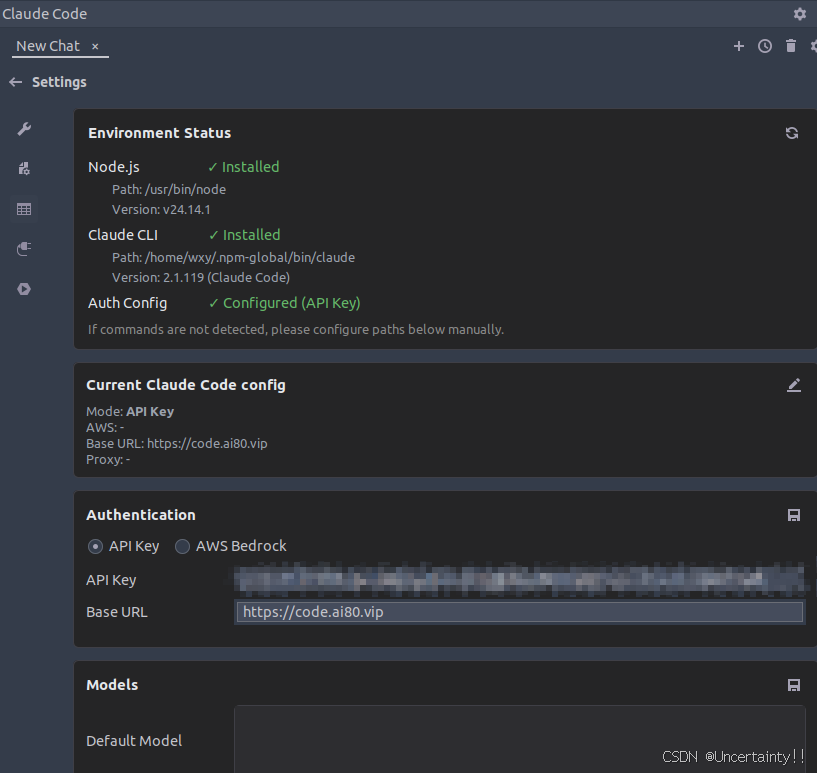Click the Node.js Installed status
This screenshot has width=817, height=773.
click(x=244, y=167)
